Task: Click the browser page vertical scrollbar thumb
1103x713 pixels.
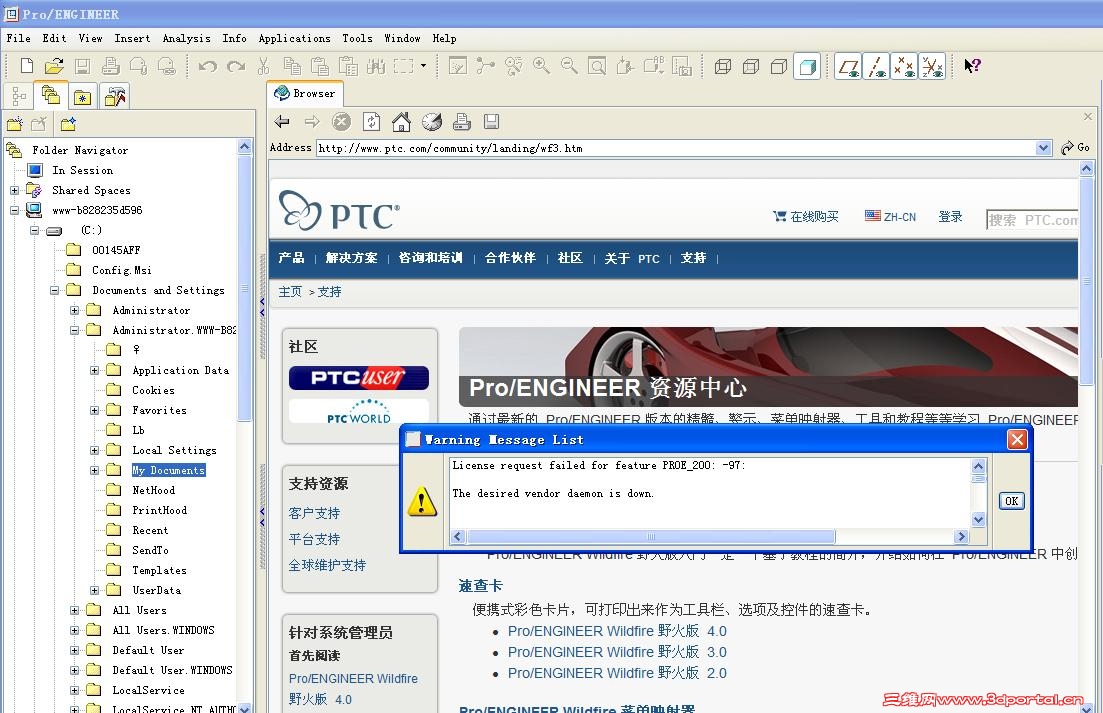Action: pyautogui.click(x=1086, y=281)
